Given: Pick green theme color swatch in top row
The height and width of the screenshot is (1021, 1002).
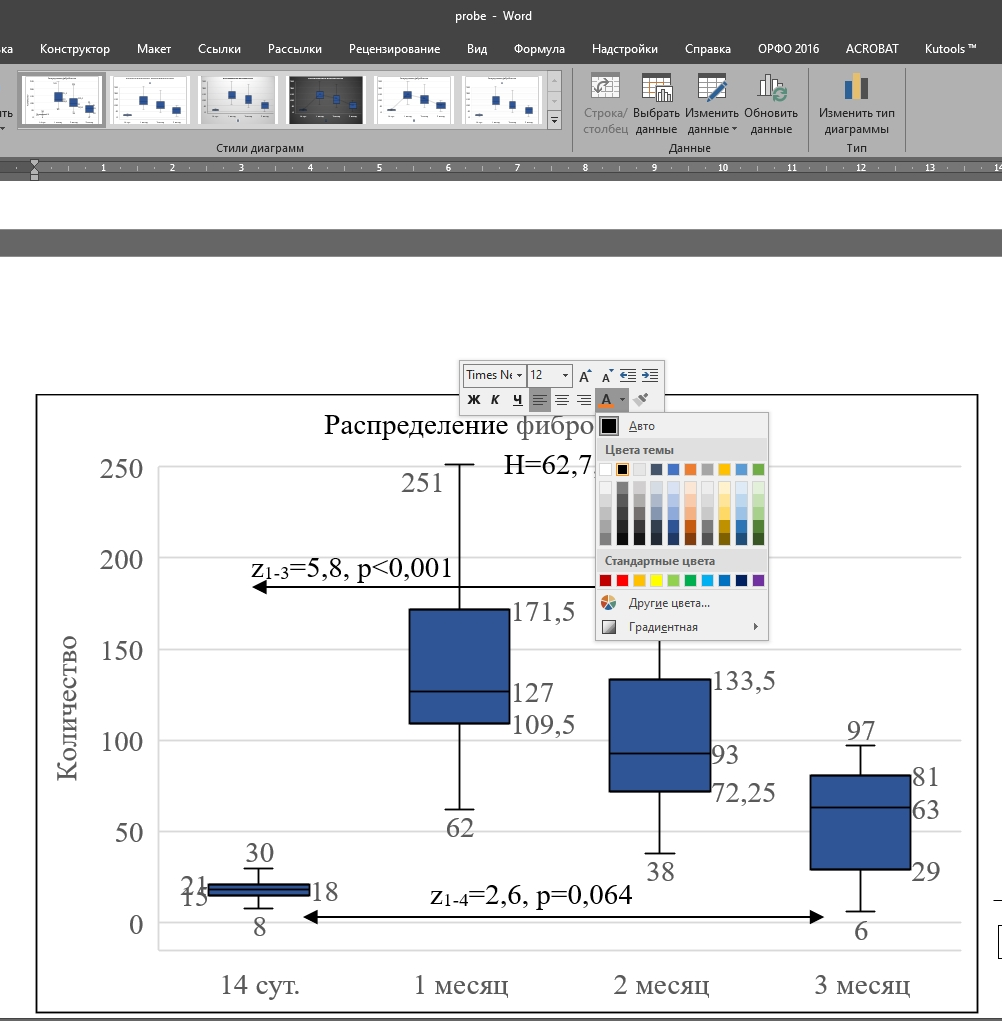Looking at the screenshot, I should (758, 469).
